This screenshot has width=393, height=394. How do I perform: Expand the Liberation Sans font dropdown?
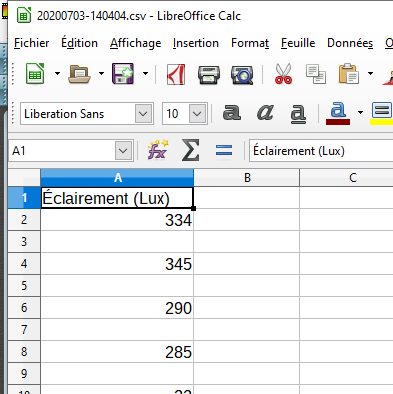click(143, 114)
